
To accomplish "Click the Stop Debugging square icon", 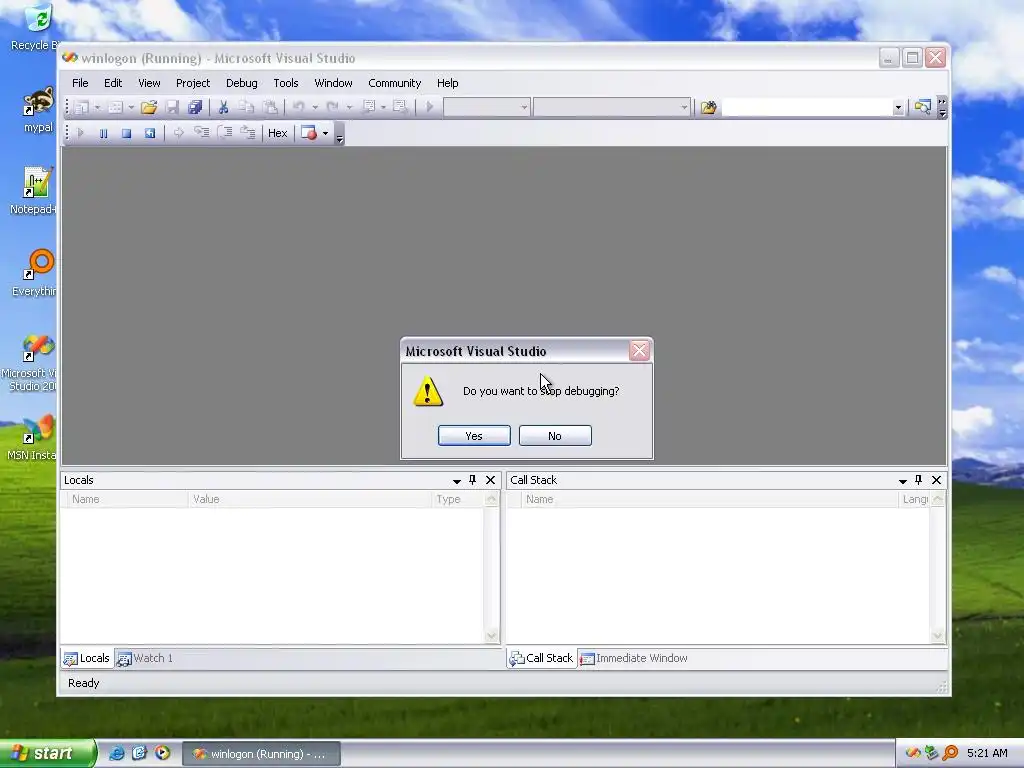I will click(x=127, y=133).
